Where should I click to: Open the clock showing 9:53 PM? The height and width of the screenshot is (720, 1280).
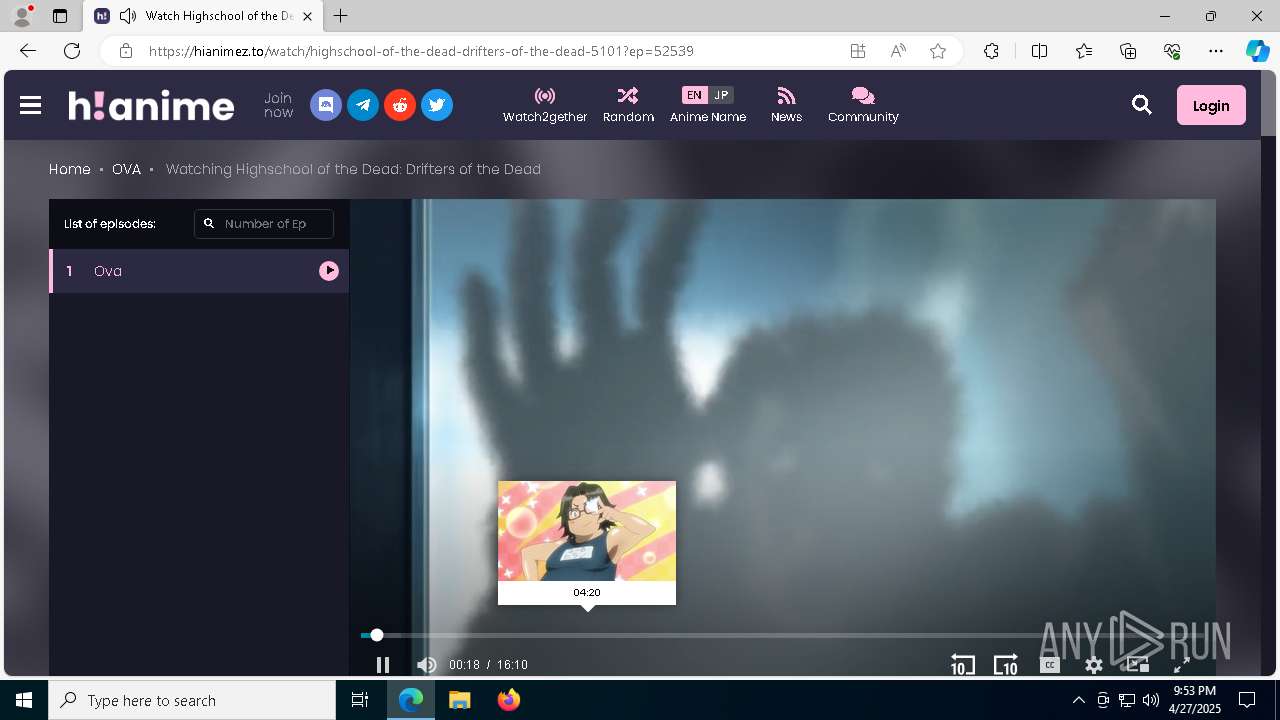tap(1195, 700)
